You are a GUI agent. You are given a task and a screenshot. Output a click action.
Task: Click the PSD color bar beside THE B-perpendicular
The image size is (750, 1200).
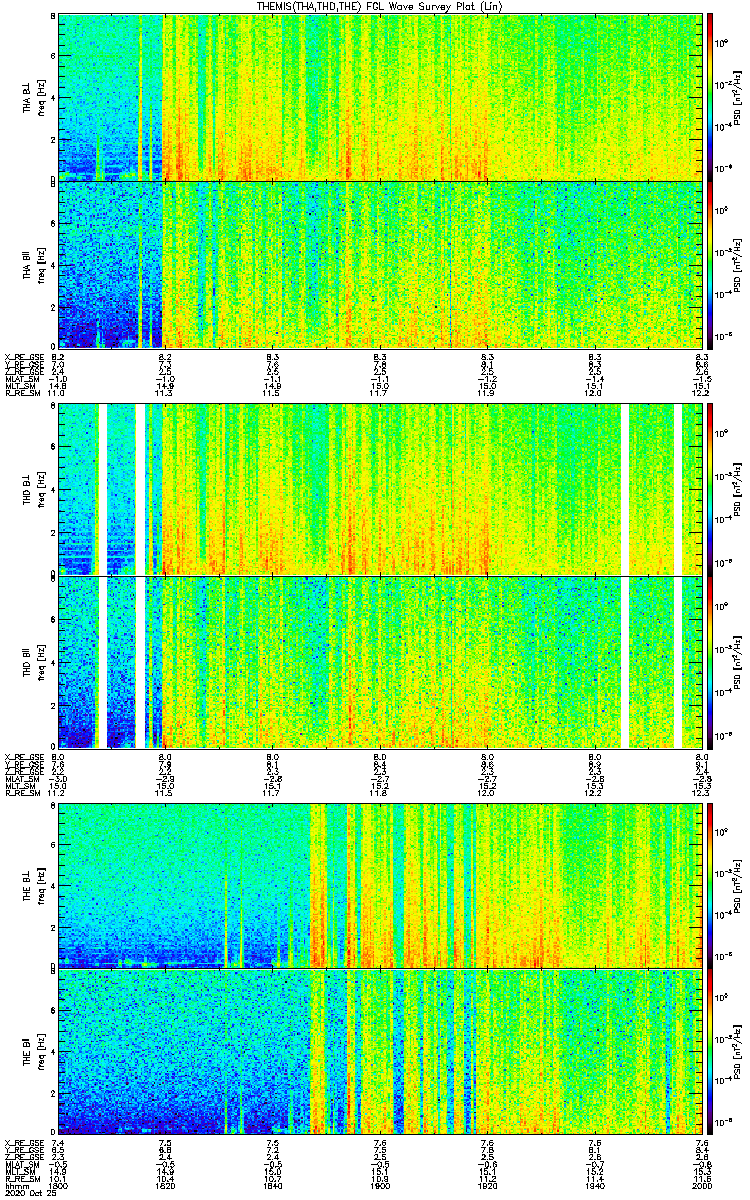tap(710, 885)
